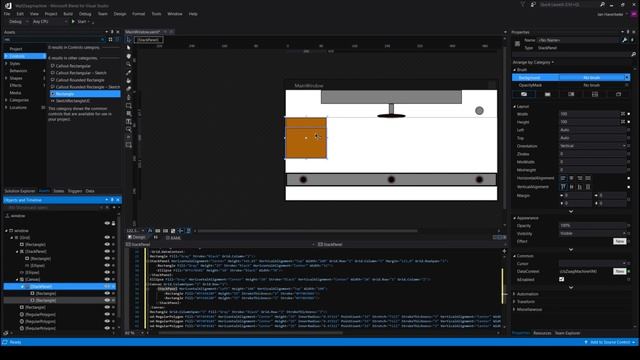Click Add to Source Control
The image size is (640, 360).
point(610,342)
